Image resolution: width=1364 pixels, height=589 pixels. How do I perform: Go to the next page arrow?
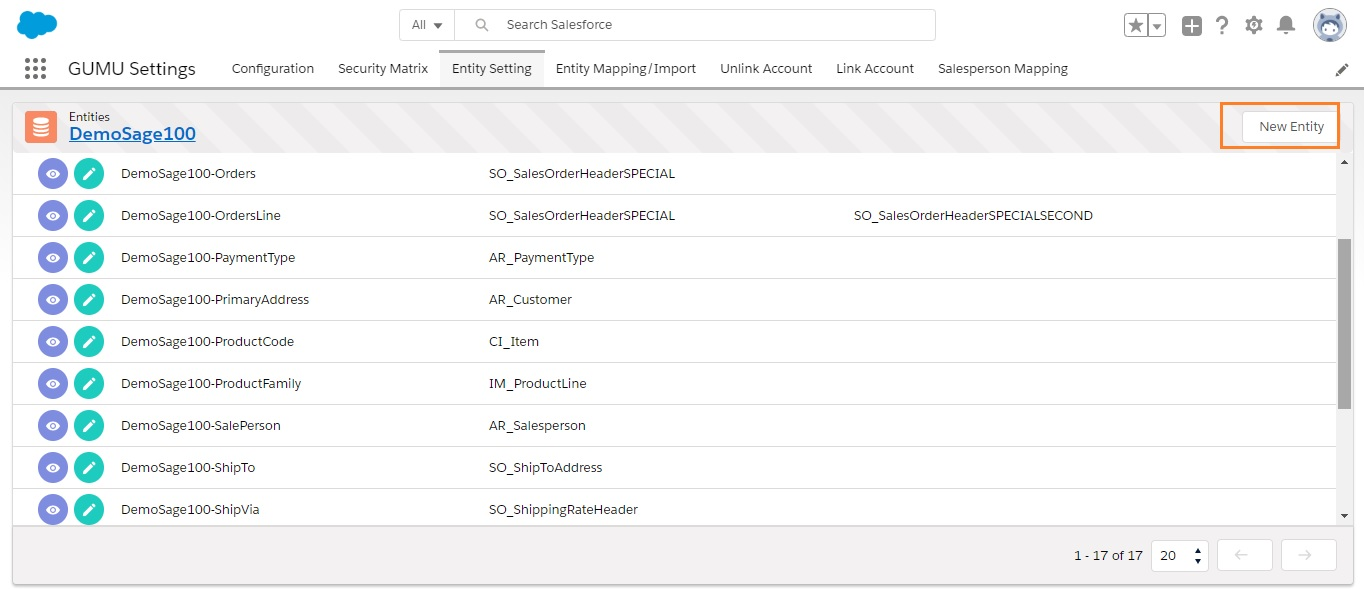[1309, 555]
